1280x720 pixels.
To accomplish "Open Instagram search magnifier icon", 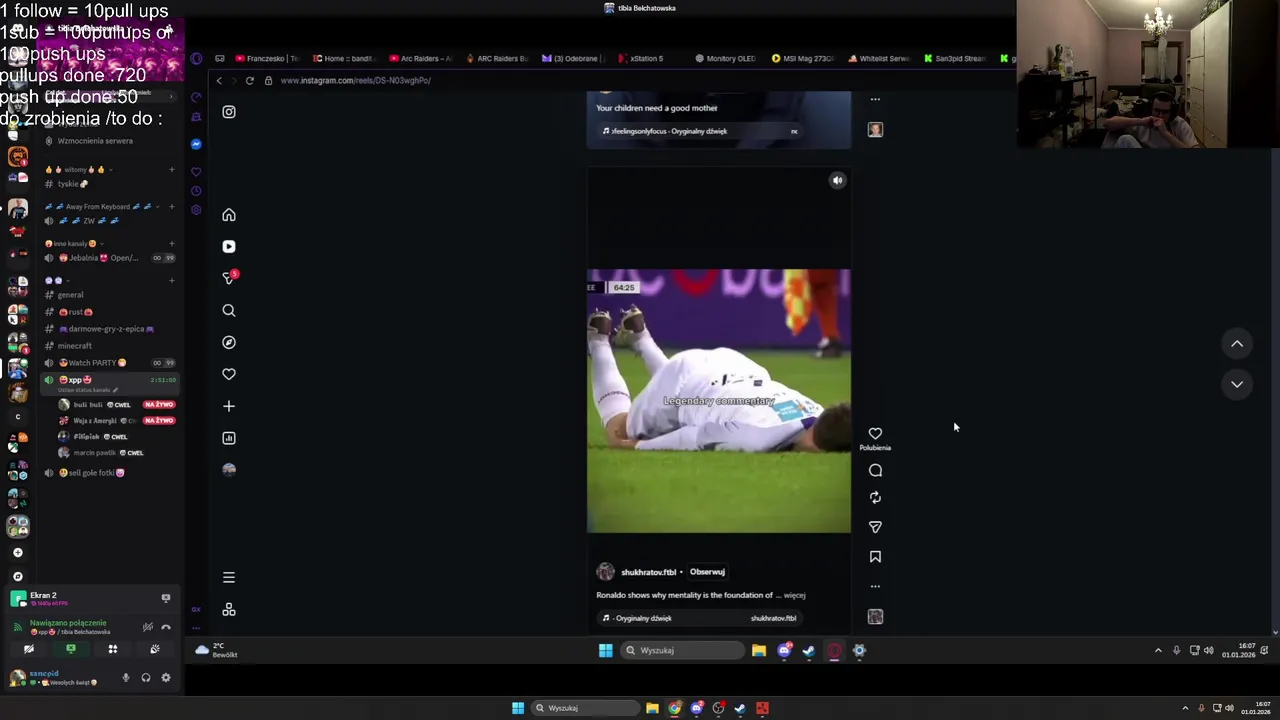I will coord(229,311).
